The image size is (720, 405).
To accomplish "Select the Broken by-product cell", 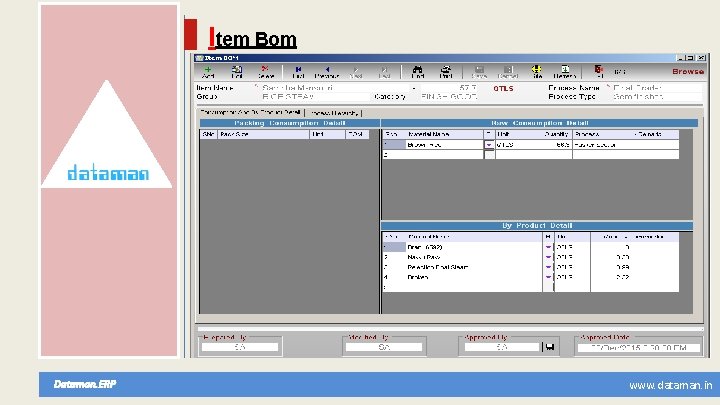I will coord(474,277).
